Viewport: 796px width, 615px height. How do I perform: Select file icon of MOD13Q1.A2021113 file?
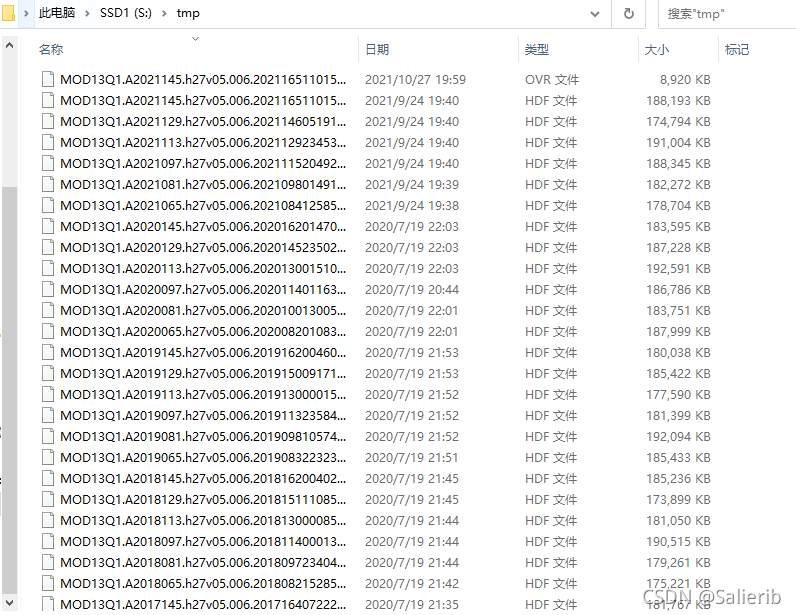tap(48, 143)
